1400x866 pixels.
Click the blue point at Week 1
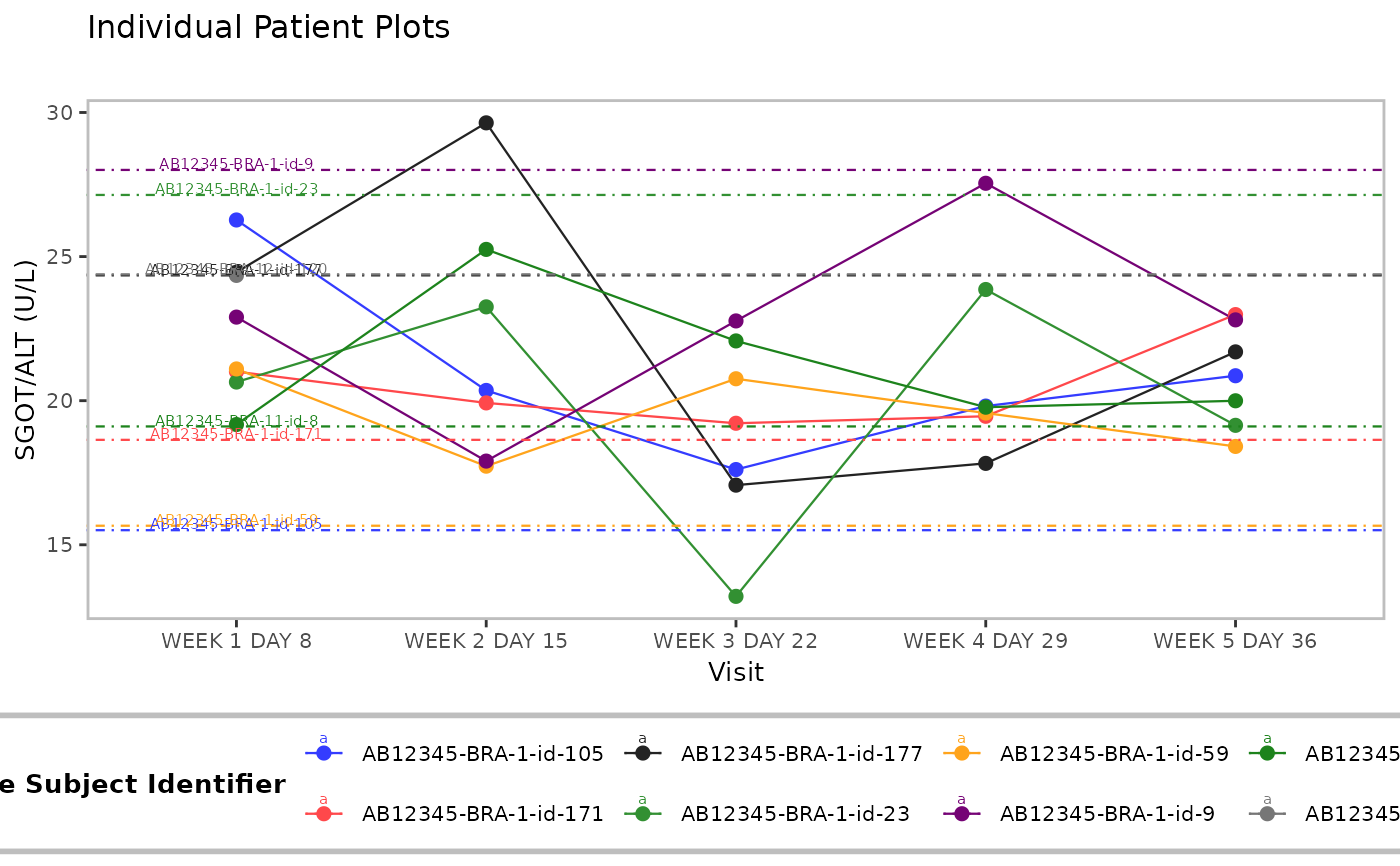pyautogui.click(x=236, y=220)
